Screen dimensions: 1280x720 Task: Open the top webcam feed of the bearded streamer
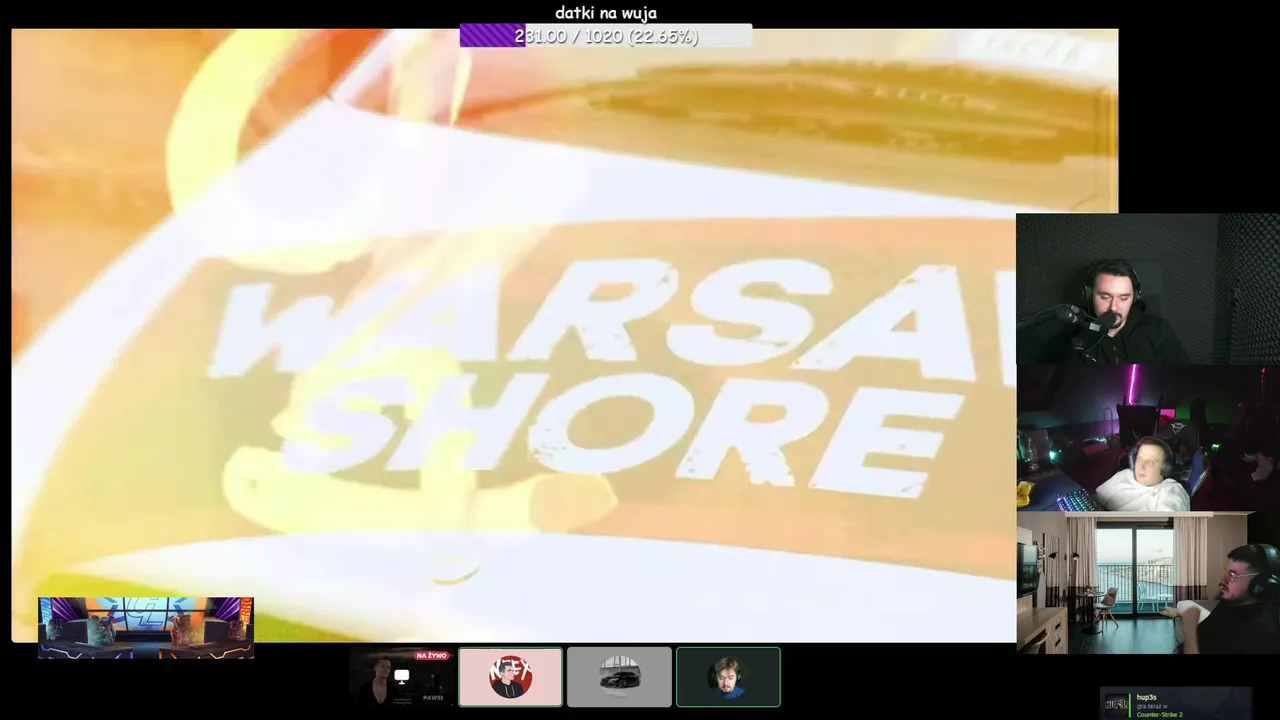(1148, 289)
